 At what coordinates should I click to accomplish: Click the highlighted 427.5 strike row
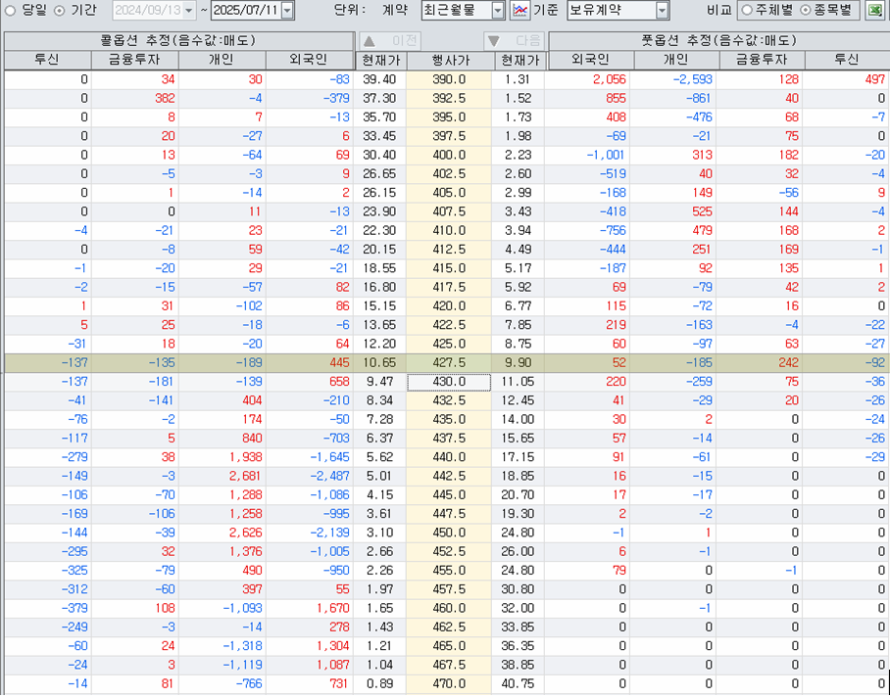pyautogui.click(x=449, y=363)
